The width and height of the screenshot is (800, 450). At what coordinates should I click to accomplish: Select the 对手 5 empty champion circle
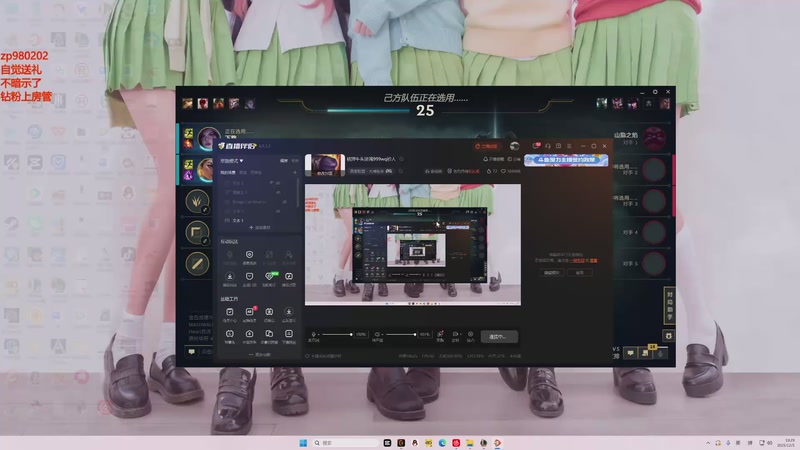click(654, 264)
